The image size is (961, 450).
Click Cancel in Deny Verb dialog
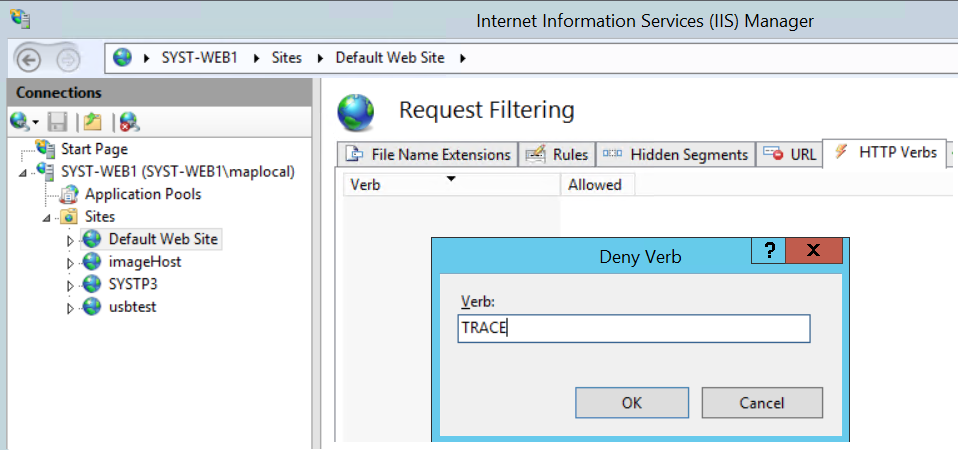coord(762,403)
